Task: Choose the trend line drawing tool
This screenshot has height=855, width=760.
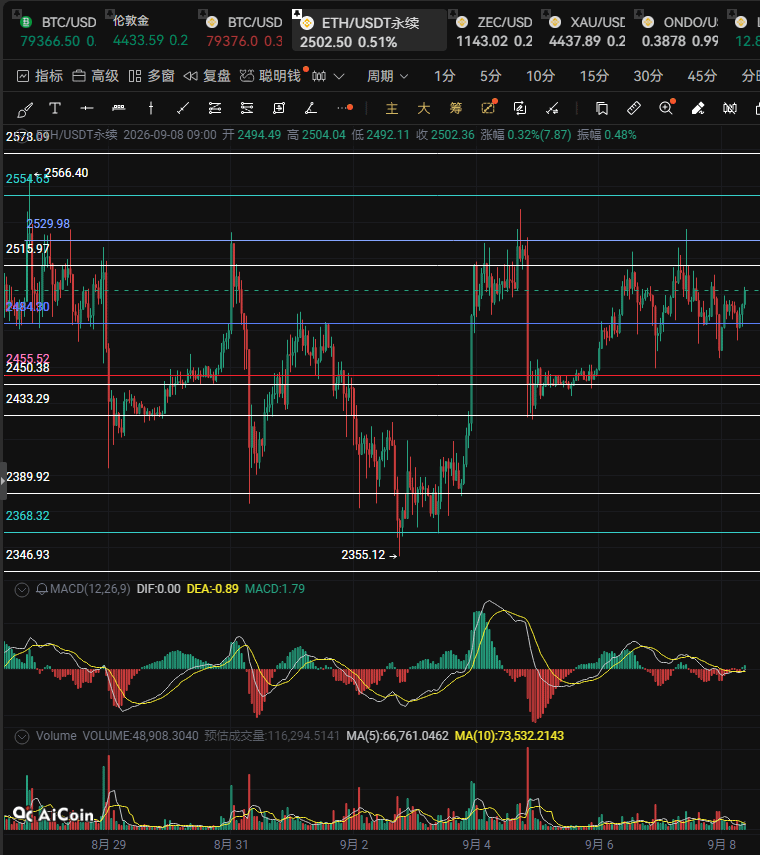Action: [183, 109]
